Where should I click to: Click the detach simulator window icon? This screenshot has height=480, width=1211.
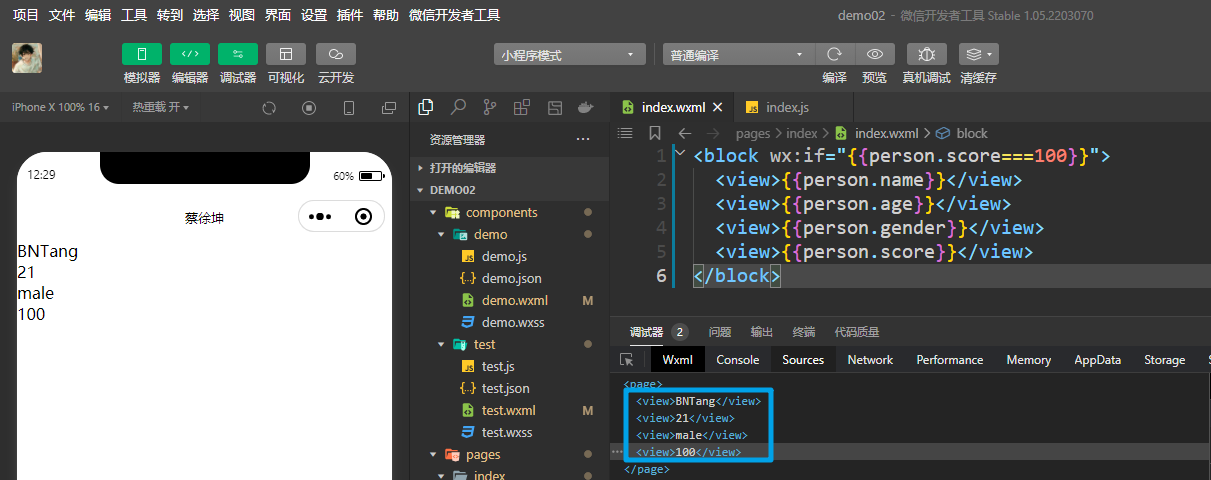click(x=389, y=108)
